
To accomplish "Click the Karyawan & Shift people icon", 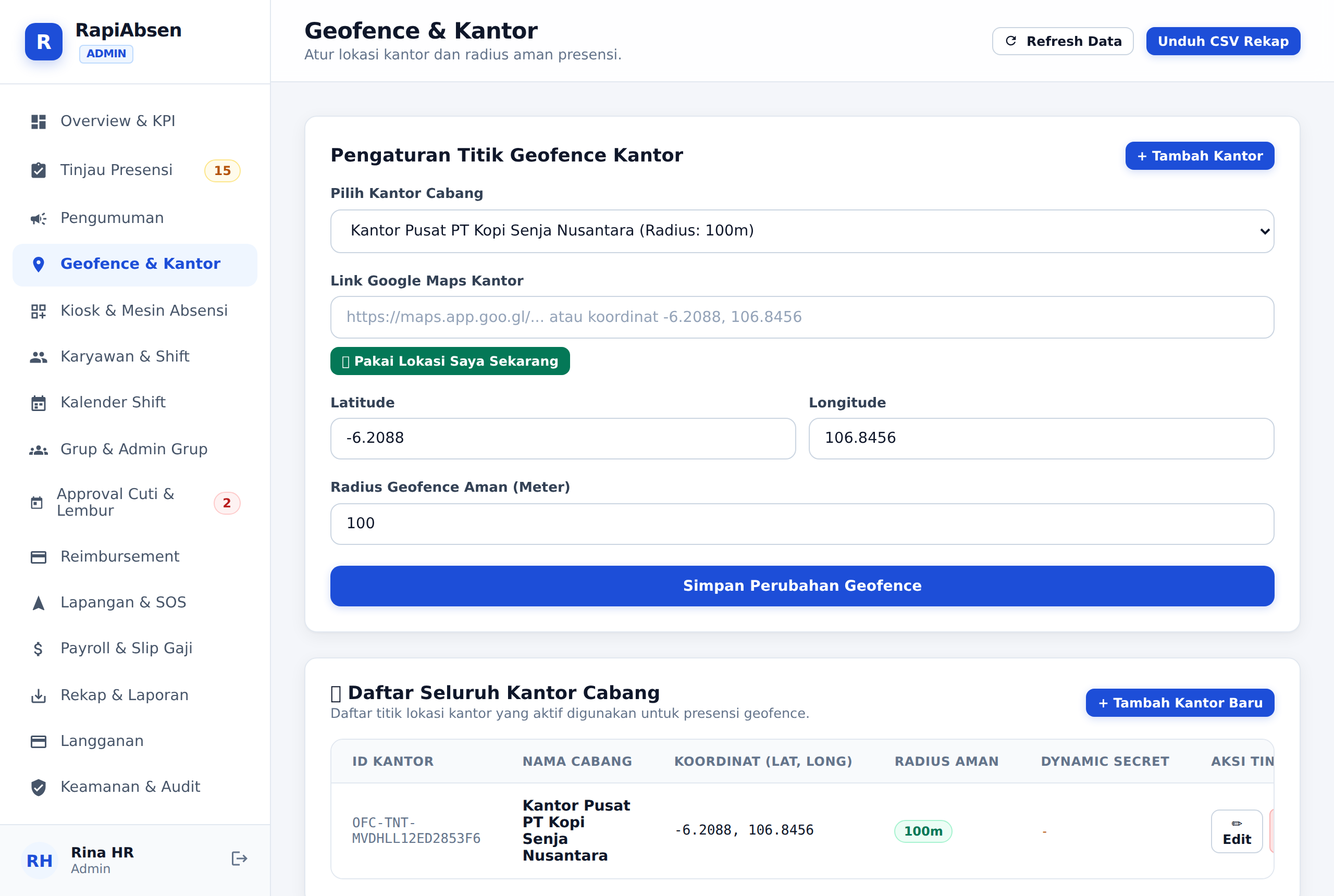I will pyautogui.click(x=38, y=356).
